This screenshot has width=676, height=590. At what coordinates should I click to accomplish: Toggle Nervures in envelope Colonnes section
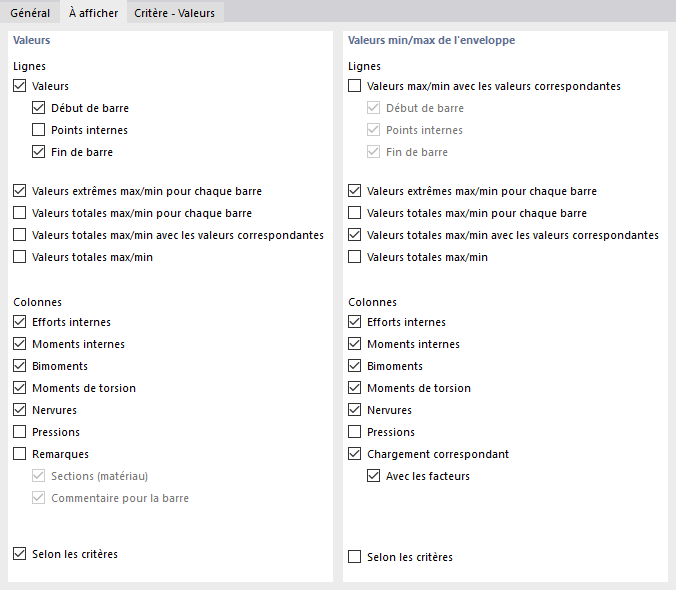tap(355, 410)
